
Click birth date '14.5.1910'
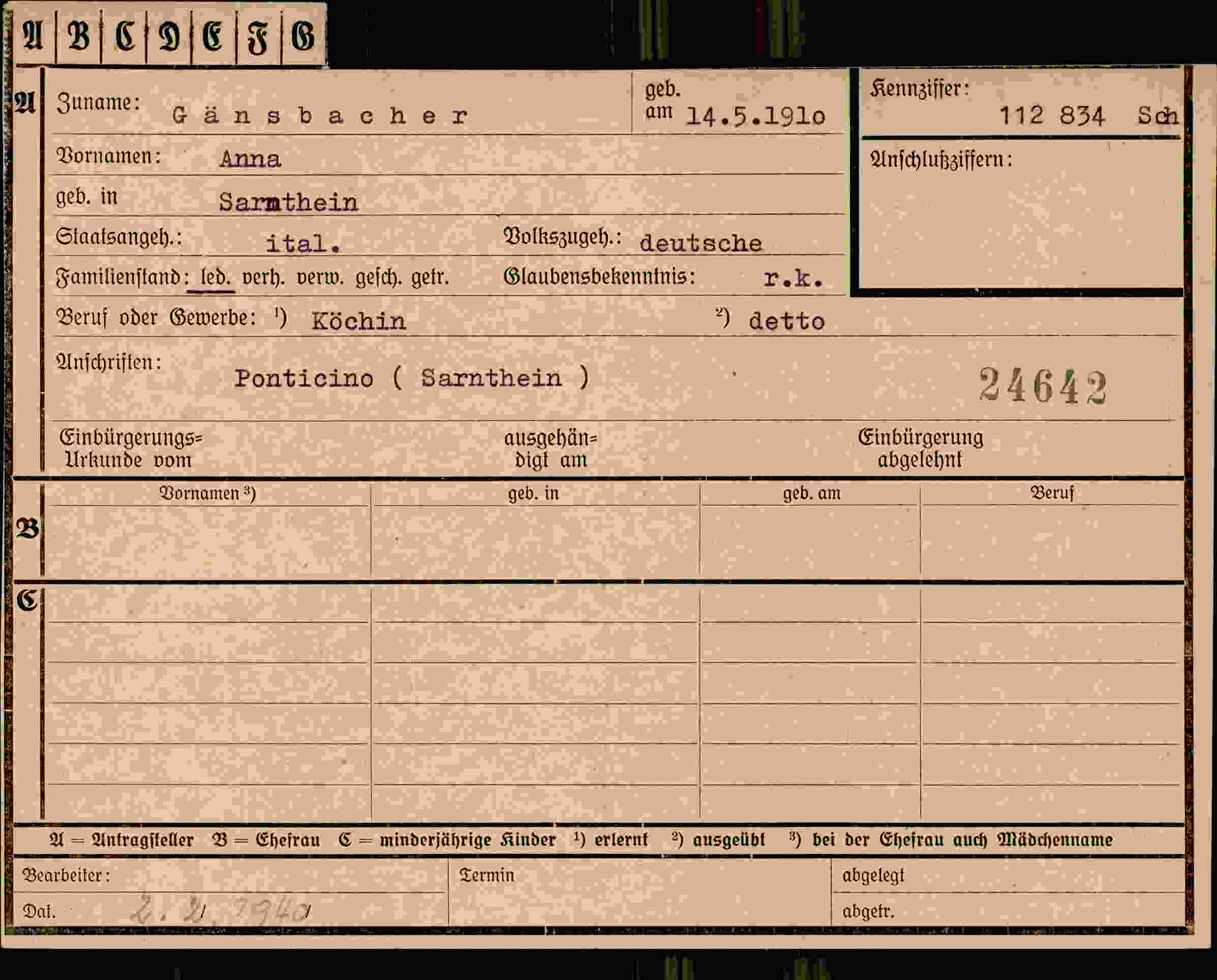click(x=755, y=116)
